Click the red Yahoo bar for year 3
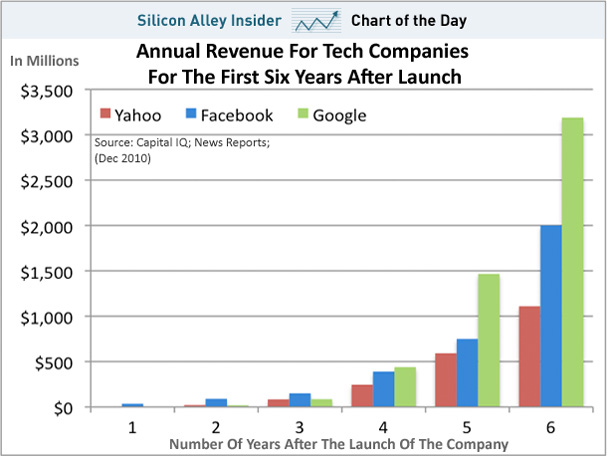This screenshot has width=607, height=456. [279, 403]
